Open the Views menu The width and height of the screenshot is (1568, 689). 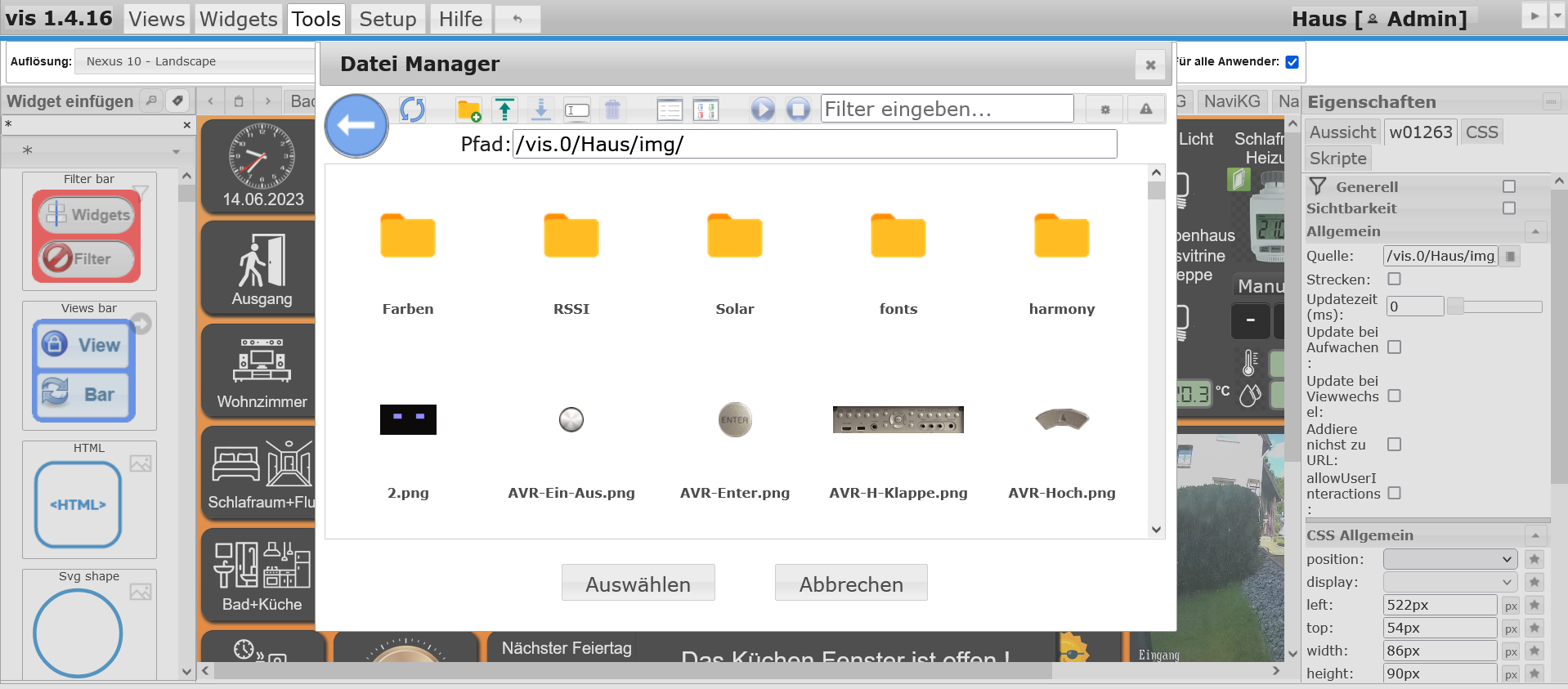157,19
